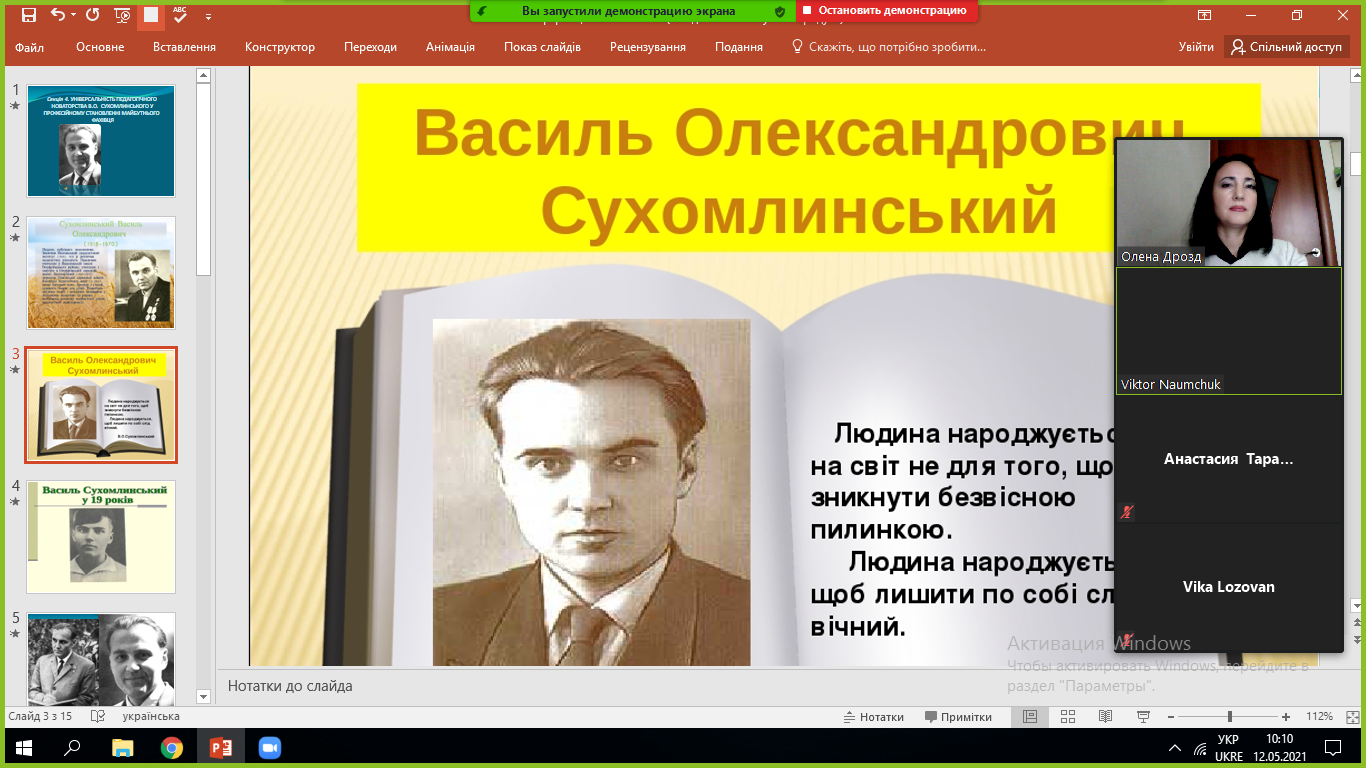Click the Спільний доступ share button
Image resolution: width=1366 pixels, height=779 pixels.
point(1286,47)
